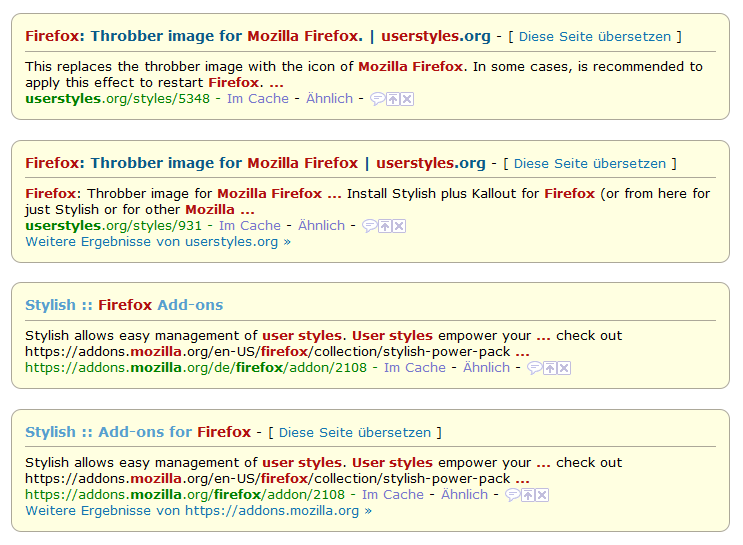Click comment bubble icon in 'Stylish :: Add-ons for Firefox' result

coord(512,495)
